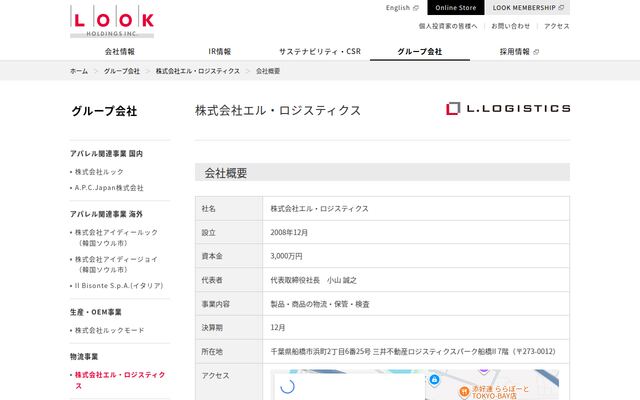This screenshot has height=400, width=640.
Task: Open the Online Store button
Action: [x=456, y=8]
